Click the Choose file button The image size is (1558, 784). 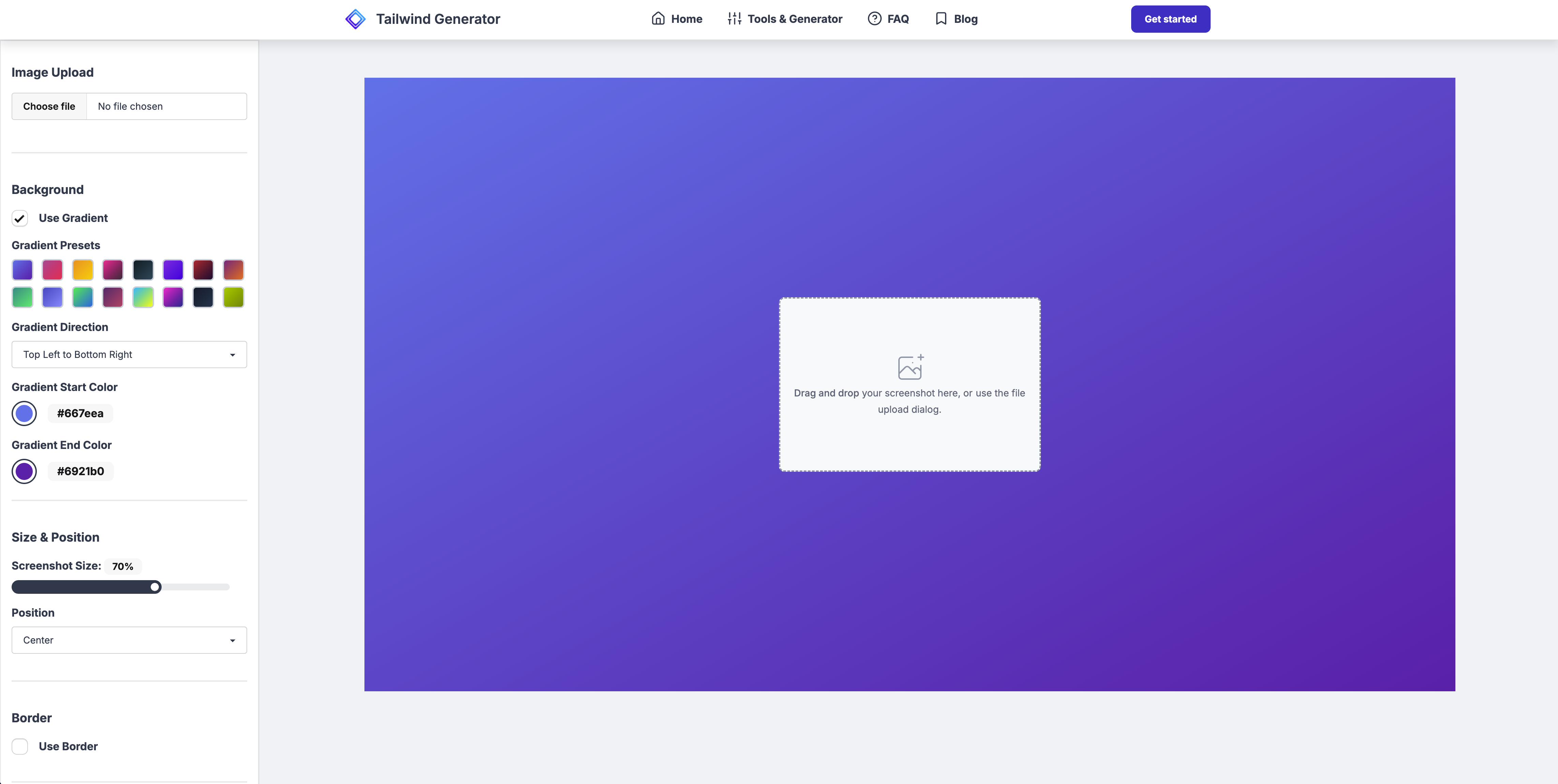49,106
